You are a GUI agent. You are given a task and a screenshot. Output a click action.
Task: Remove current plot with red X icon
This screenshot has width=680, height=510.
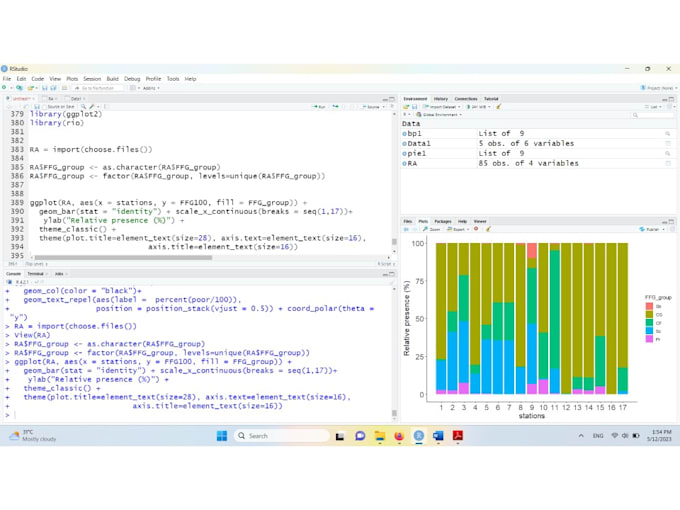click(x=476, y=229)
